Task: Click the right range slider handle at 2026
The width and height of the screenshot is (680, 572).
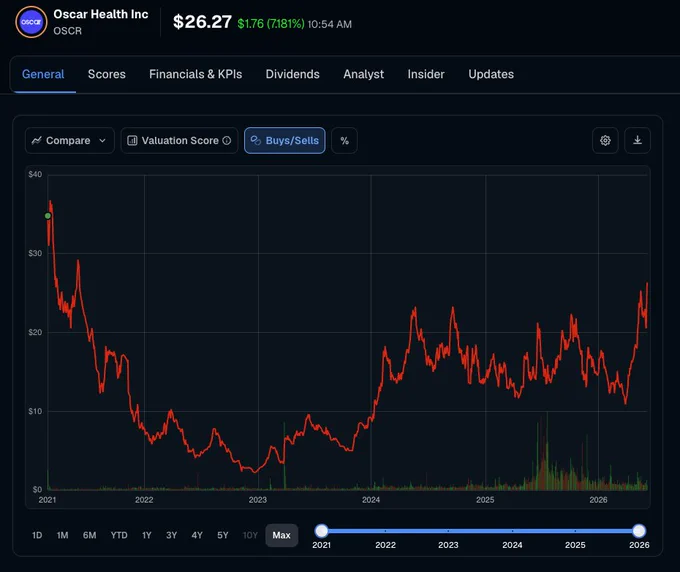Action: (x=639, y=531)
